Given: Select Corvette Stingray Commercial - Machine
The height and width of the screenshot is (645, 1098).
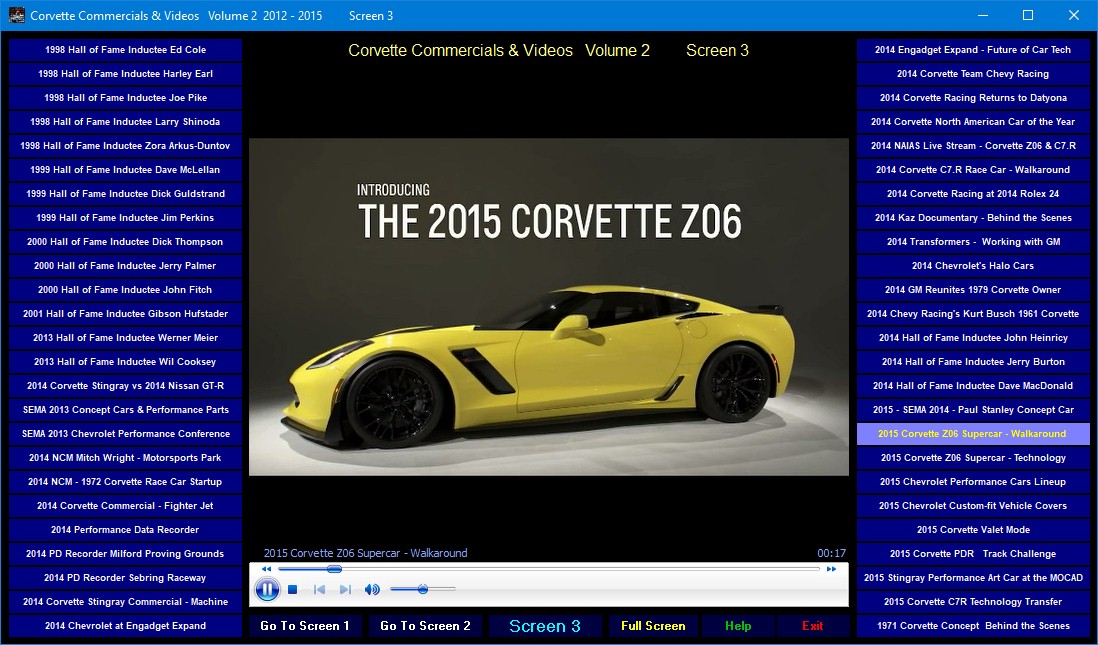Looking at the screenshot, I should click(x=125, y=602).
